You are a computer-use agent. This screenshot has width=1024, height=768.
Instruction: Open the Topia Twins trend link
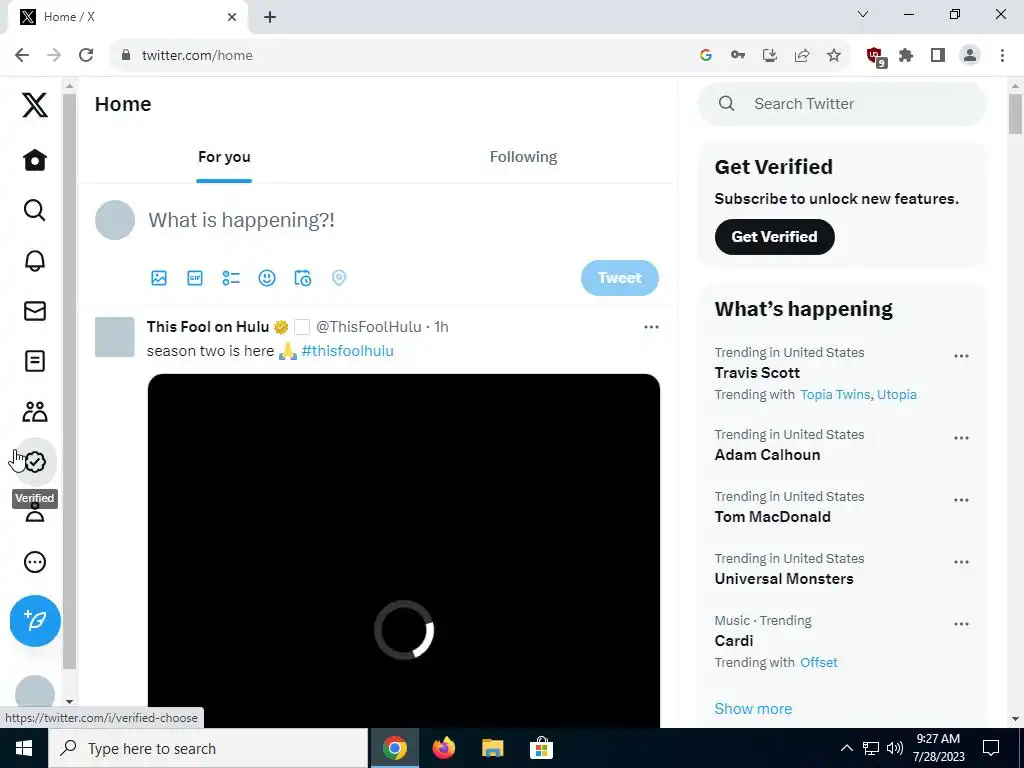(835, 394)
